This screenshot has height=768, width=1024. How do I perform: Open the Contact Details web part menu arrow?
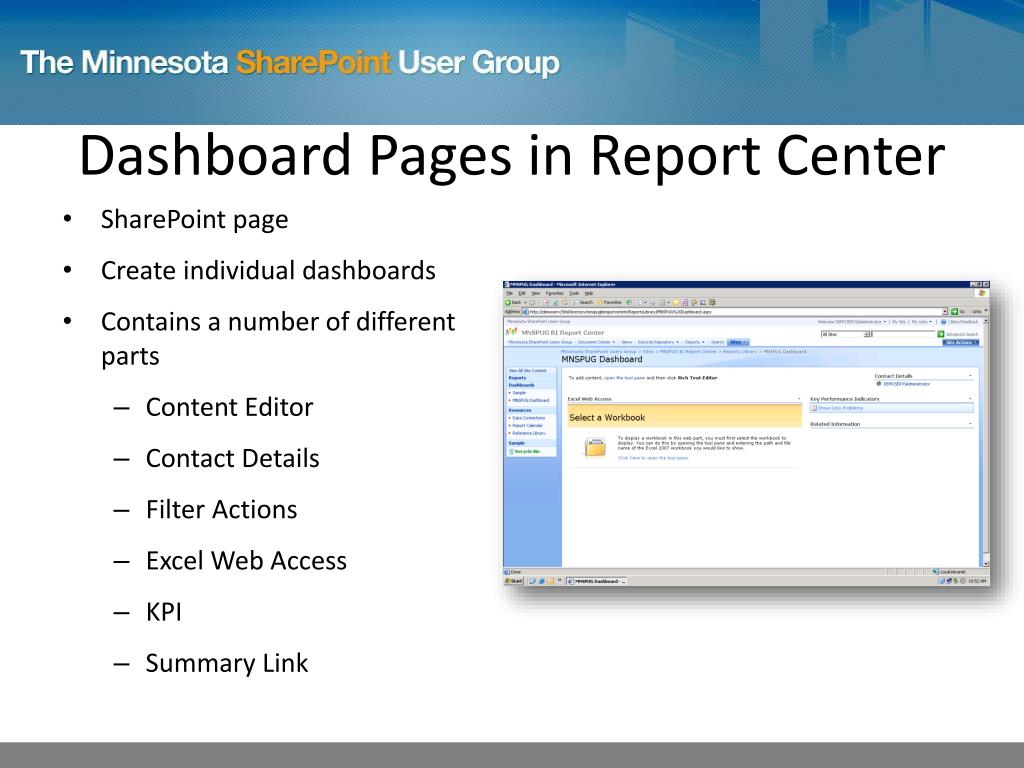coord(970,376)
